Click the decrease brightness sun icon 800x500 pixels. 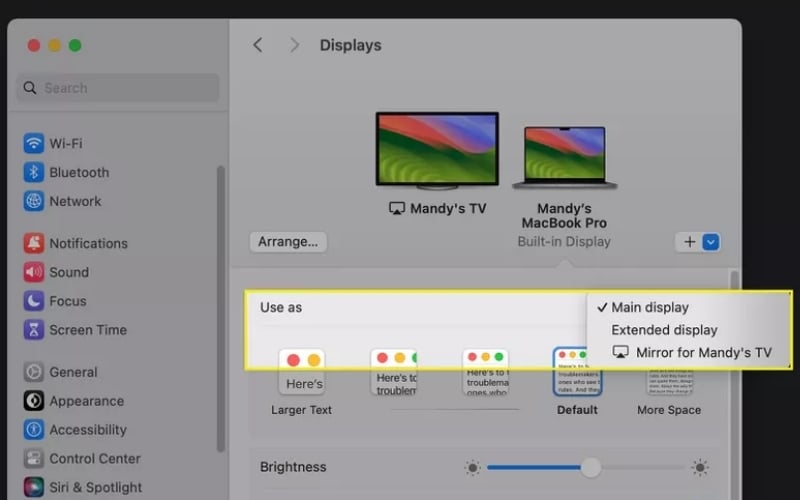[472, 467]
